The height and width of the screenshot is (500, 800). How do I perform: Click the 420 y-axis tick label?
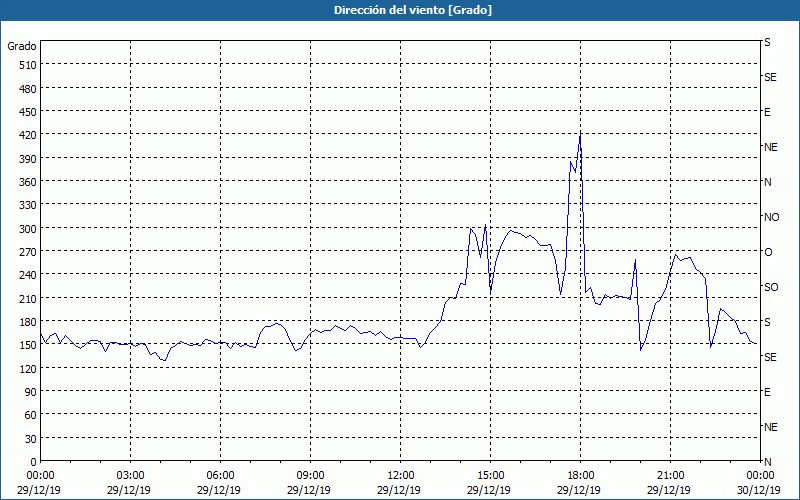28,135
